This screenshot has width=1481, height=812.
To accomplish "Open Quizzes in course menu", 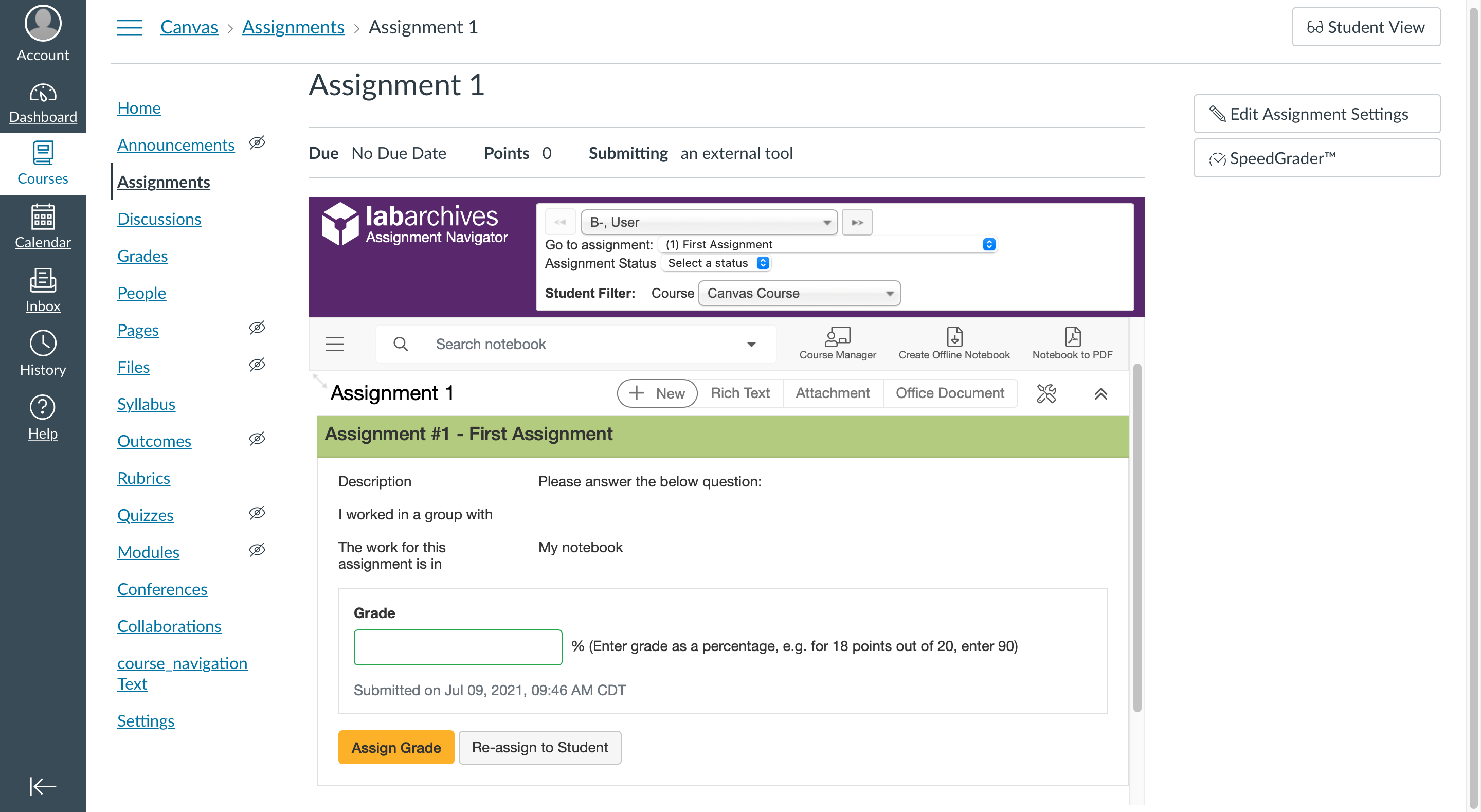I will click(146, 515).
